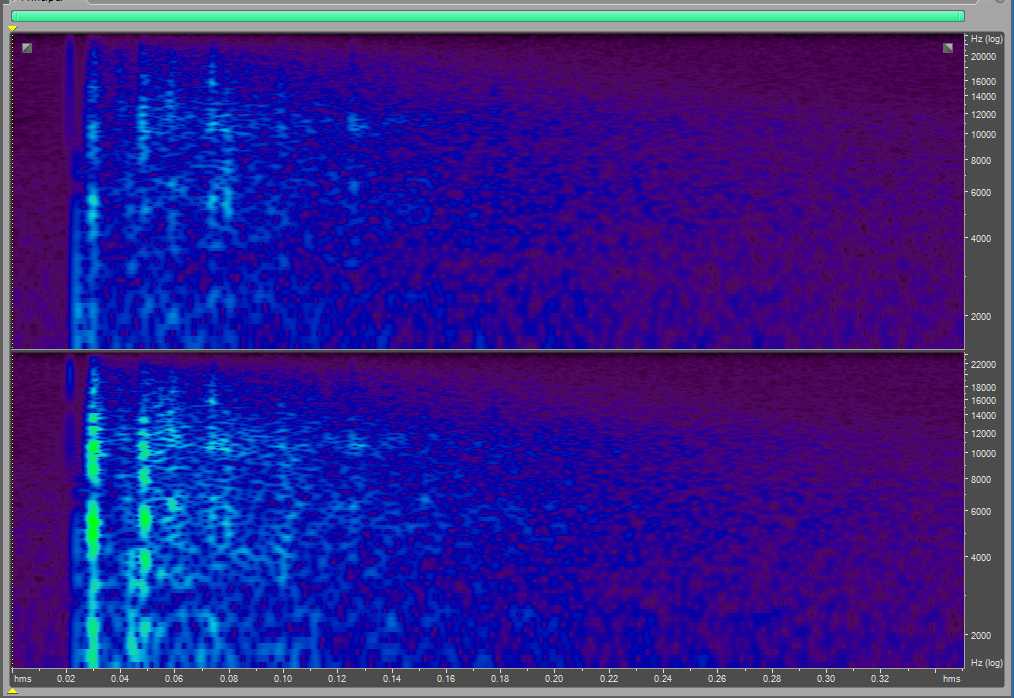Click 18000 on the lower channel frequency ruler
Viewport: 1014px width, 698px height.
pyautogui.click(x=984, y=387)
